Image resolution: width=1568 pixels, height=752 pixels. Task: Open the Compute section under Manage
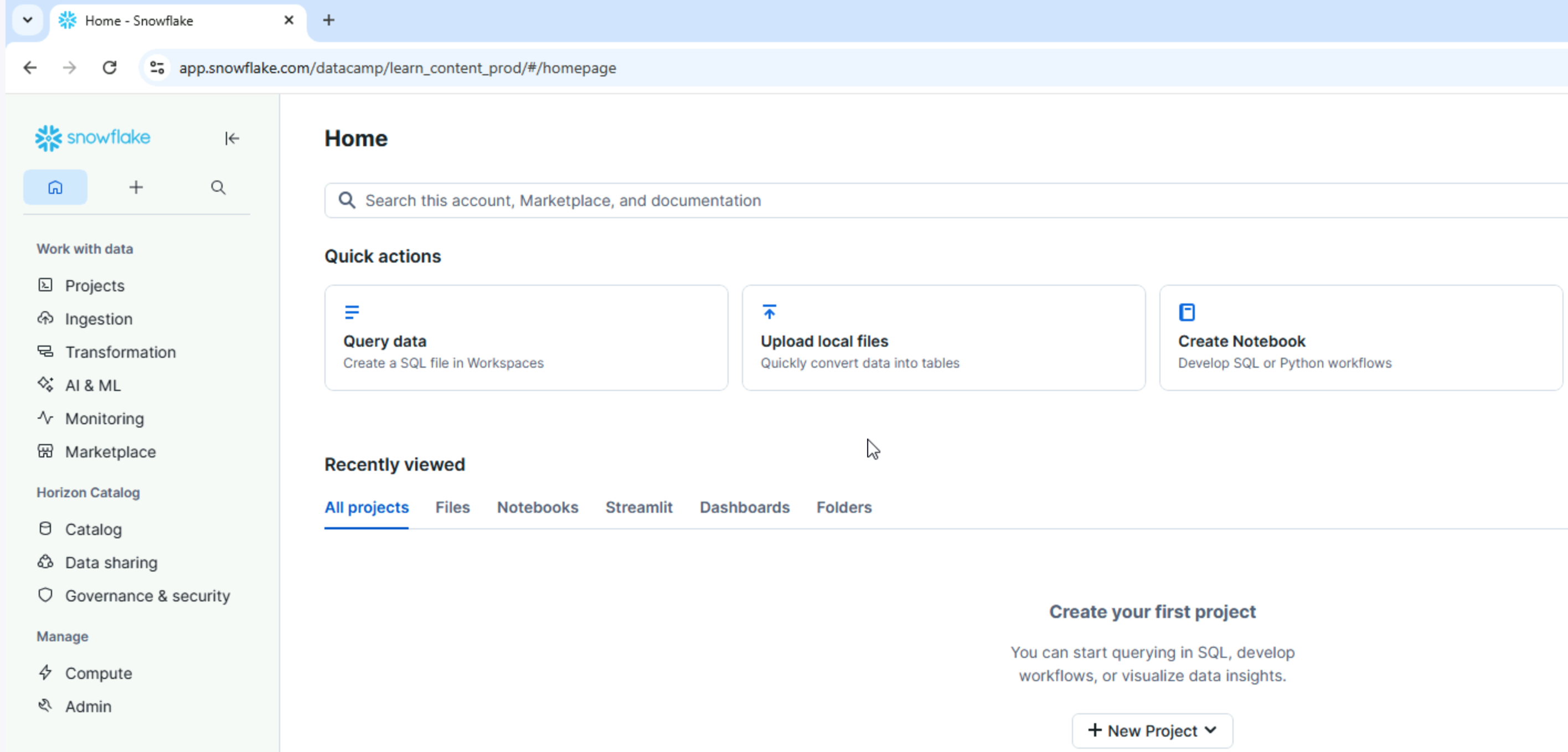pos(45,673)
